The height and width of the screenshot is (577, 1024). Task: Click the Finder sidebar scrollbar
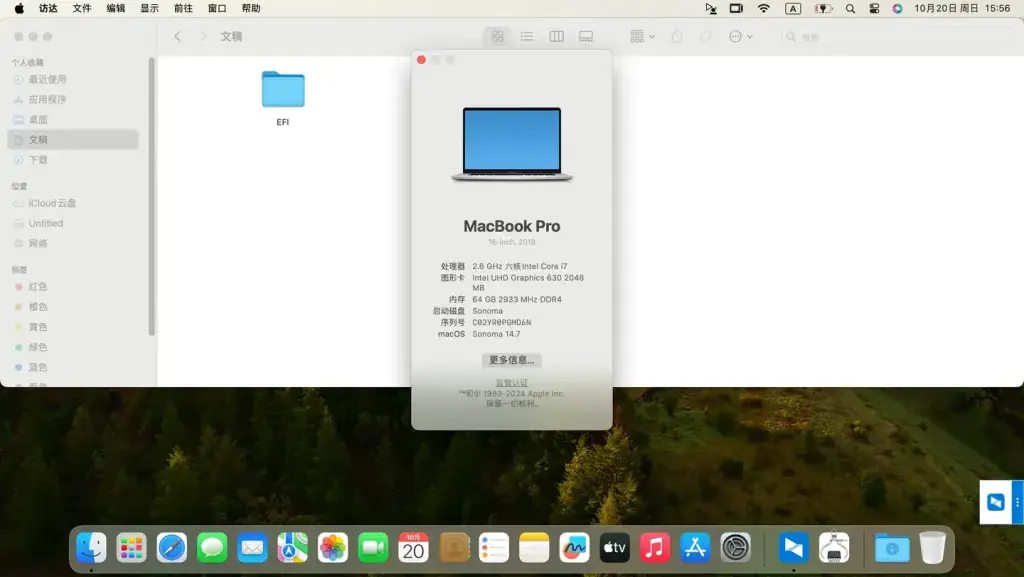[x=152, y=196]
